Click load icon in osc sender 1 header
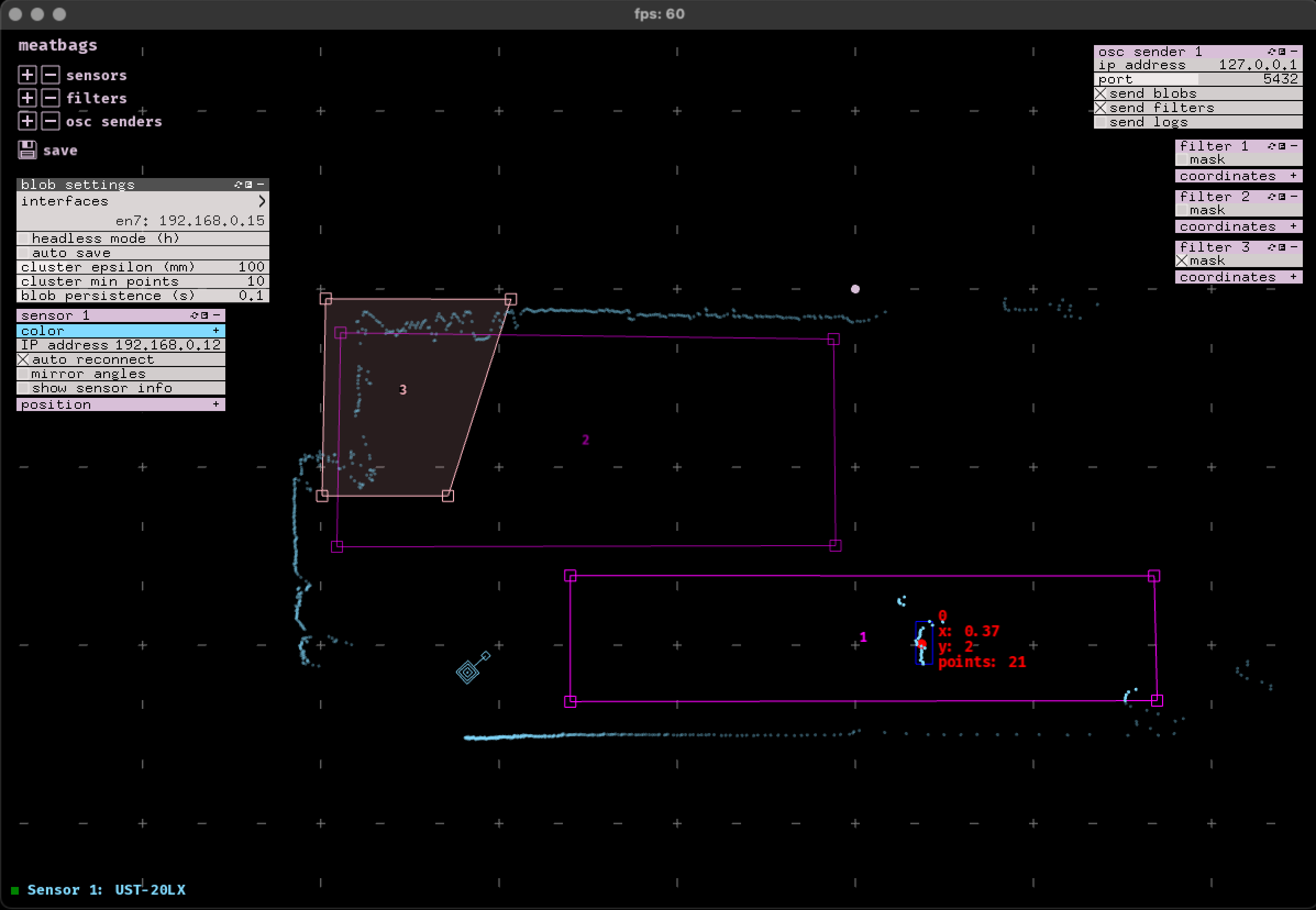 point(1272,51)
